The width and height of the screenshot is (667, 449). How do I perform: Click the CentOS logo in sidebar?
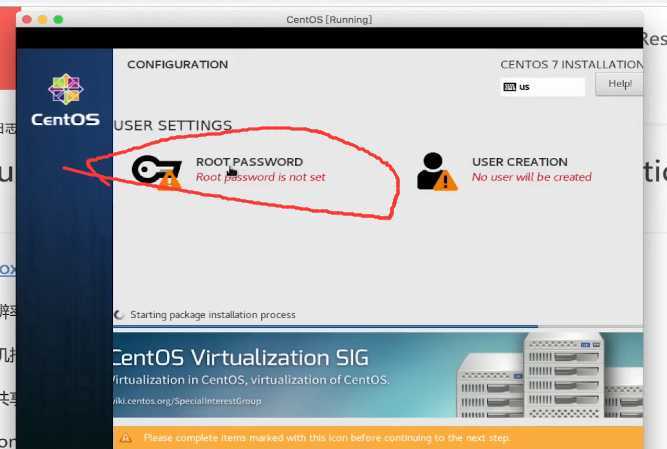point(66,100)
